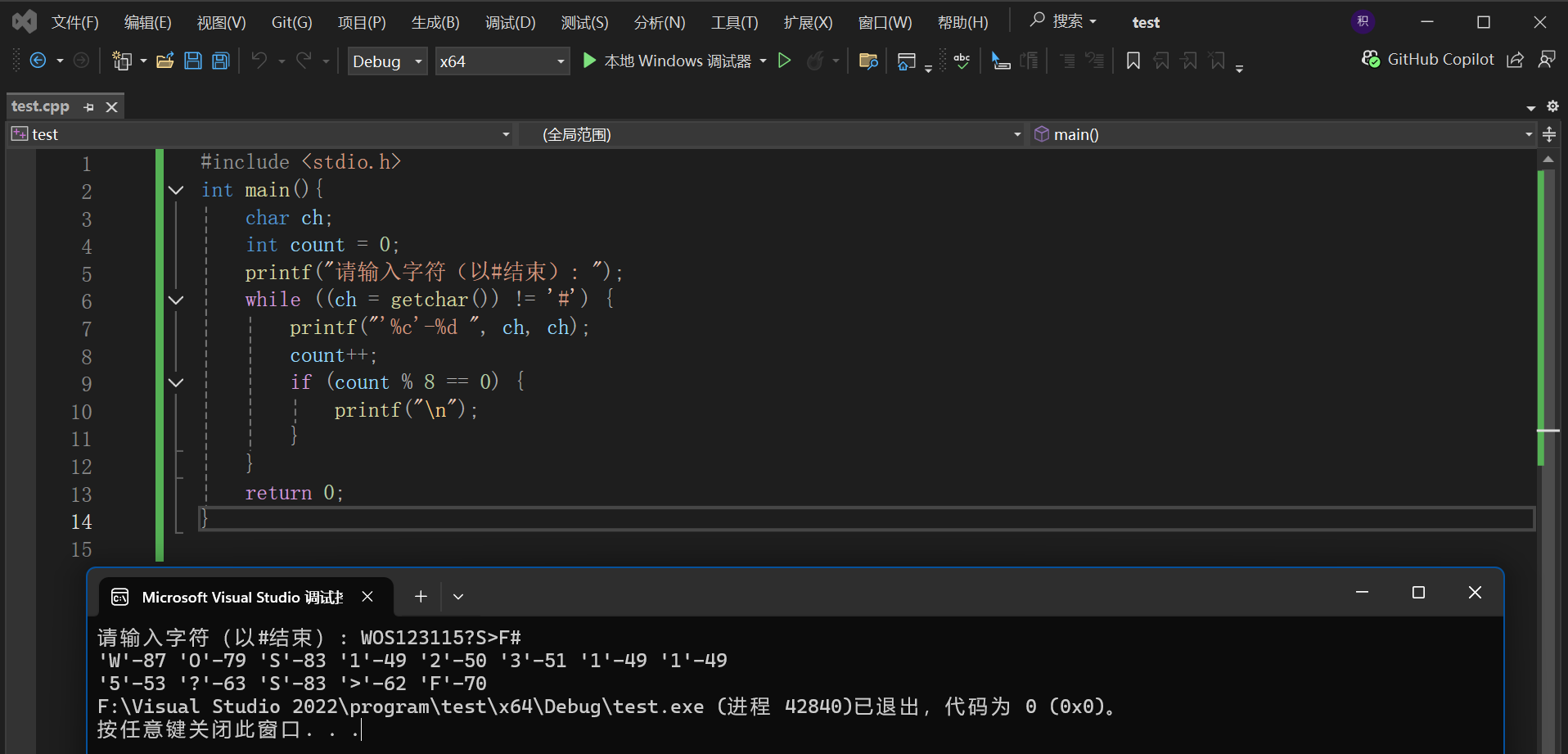Image resolution: width=1568 pixels, height=754 pixels.
Task: Open the x64 platform dropdown
Action: [x=502, y=61]
